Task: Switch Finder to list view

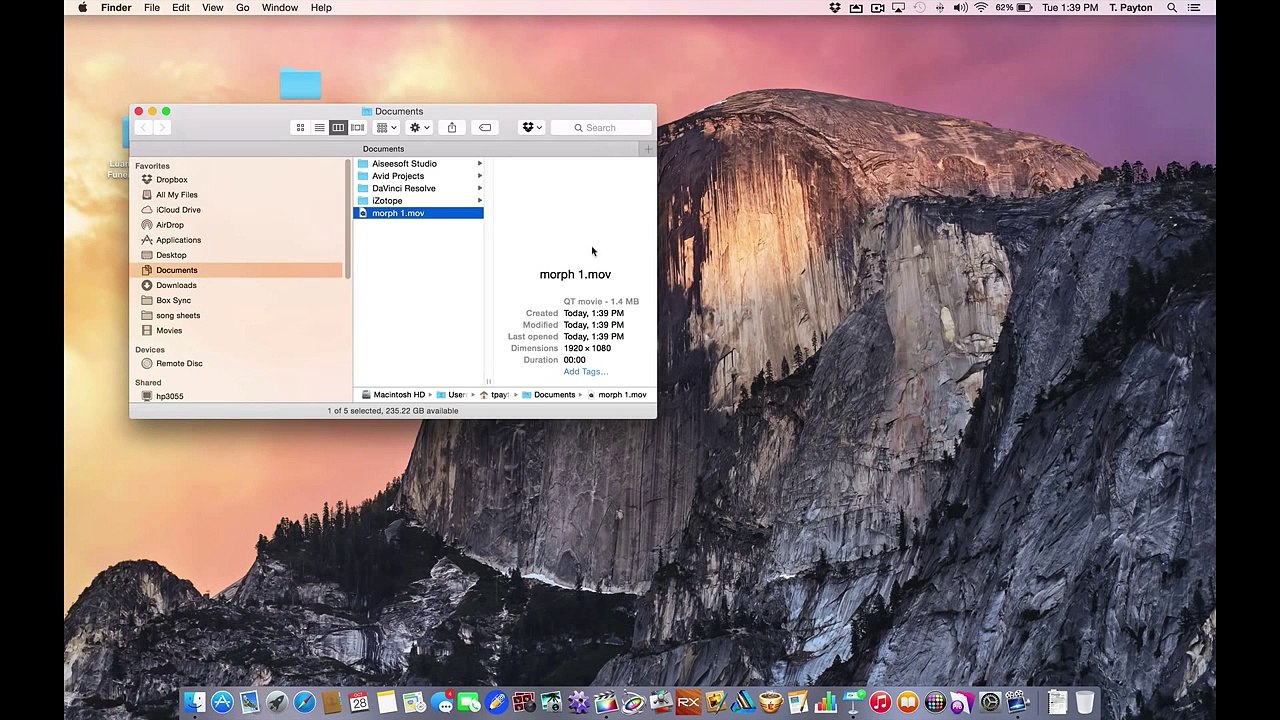Action: (319, 128)
